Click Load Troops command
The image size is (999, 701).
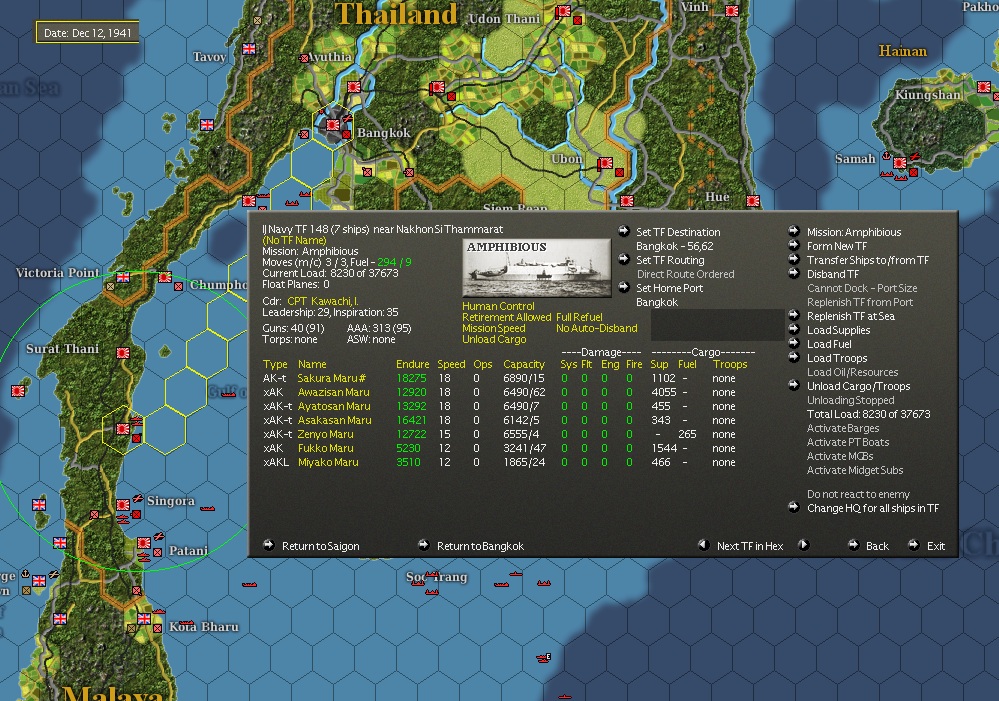point(837,358)
